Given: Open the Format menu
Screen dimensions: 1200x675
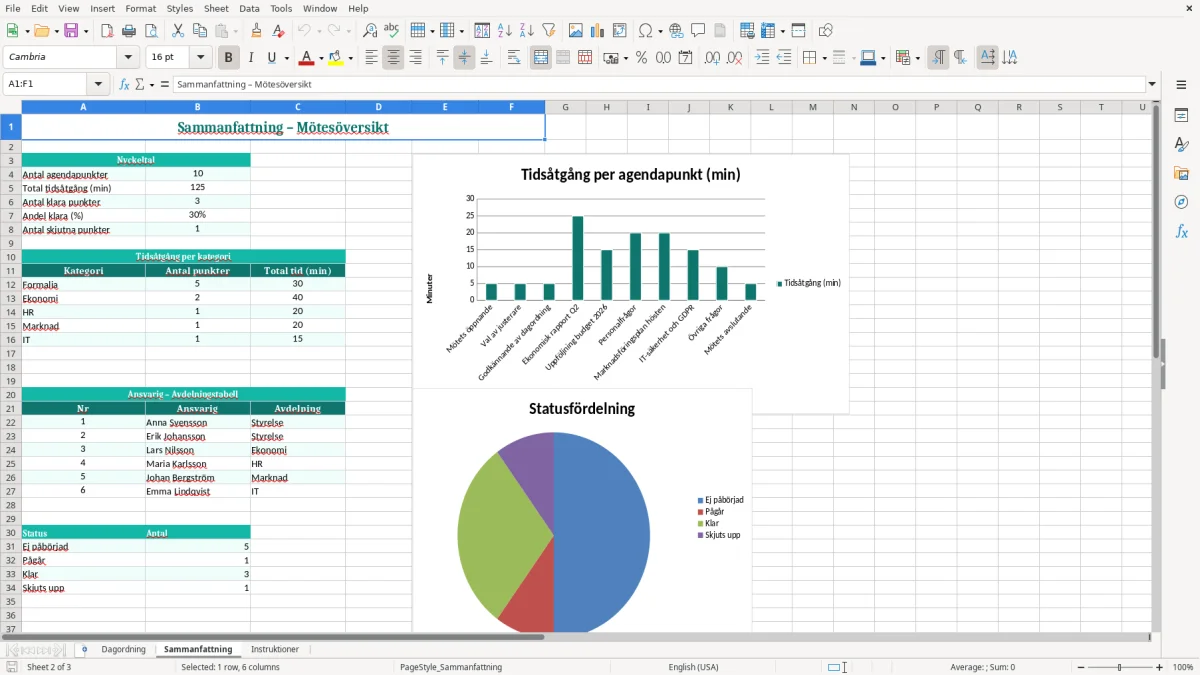Looking at the screenshot, I should click(141, 8).
